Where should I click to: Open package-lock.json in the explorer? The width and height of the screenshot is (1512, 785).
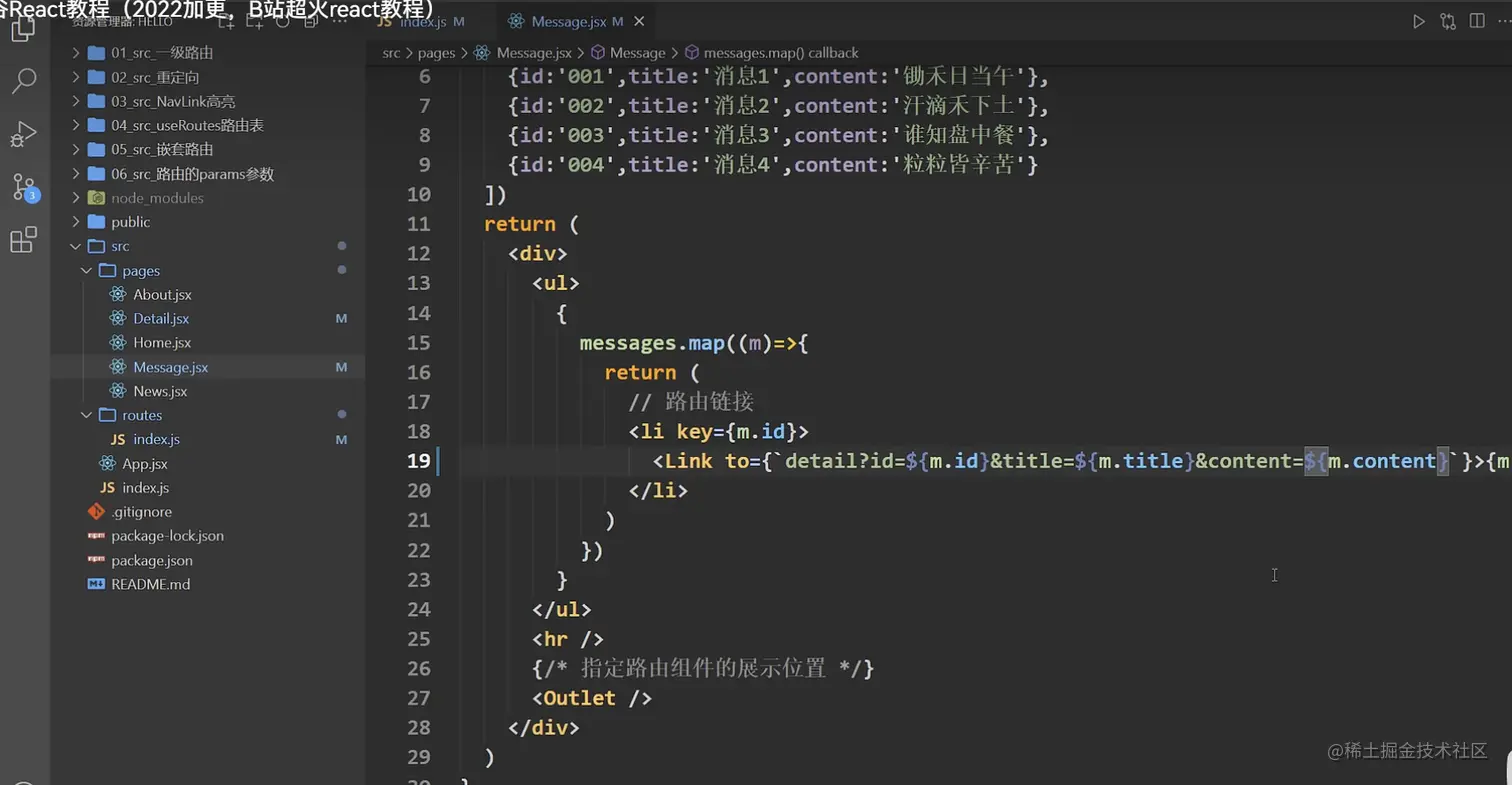pos(168,536)
